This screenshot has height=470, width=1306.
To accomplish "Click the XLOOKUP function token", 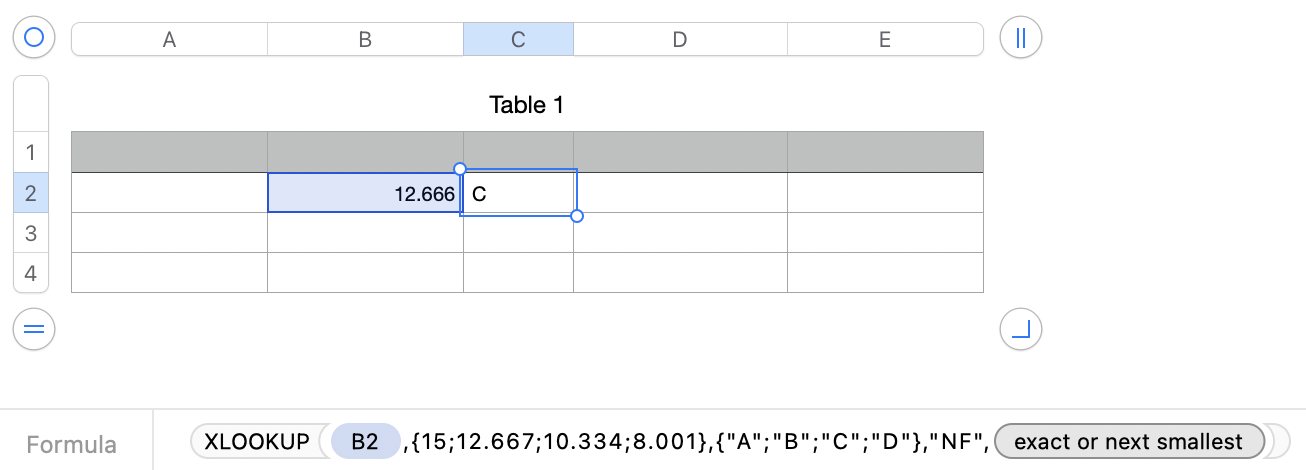I will pos(256,441).
